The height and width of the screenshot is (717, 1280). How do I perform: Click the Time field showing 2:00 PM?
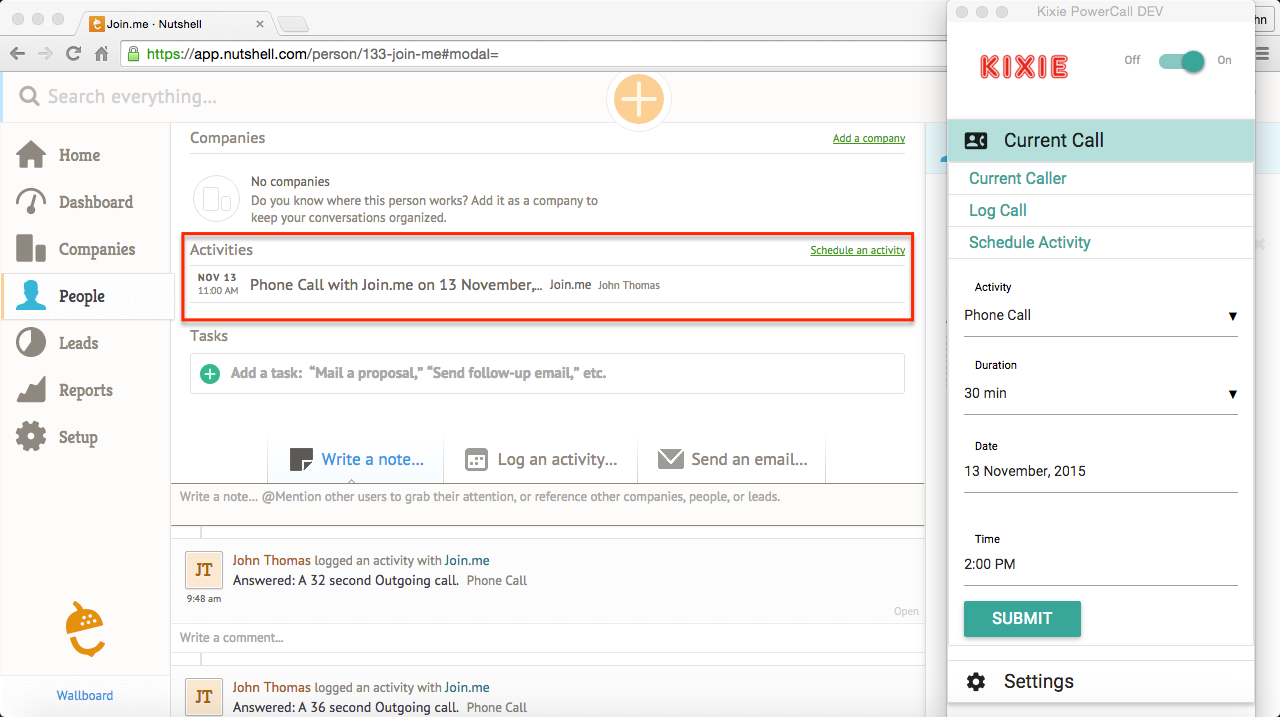click(1101, 565)
